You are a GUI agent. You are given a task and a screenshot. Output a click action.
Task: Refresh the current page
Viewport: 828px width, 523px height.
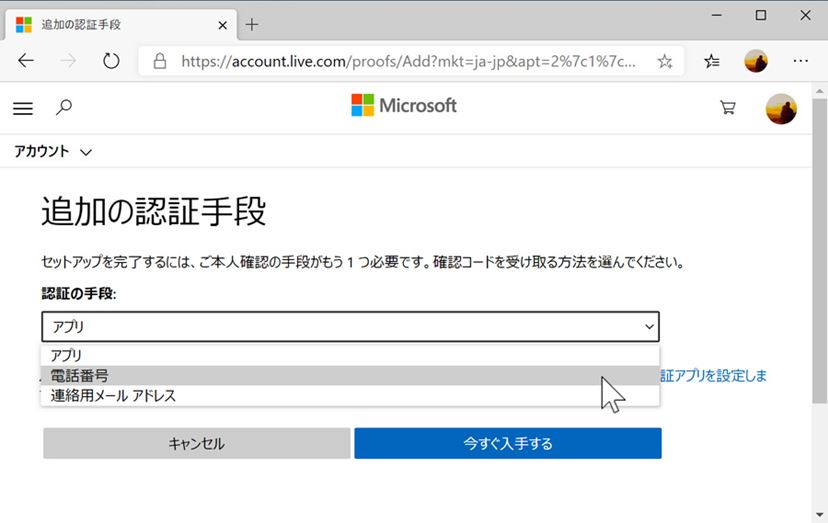pyautogui.click(x=111, y=61)
